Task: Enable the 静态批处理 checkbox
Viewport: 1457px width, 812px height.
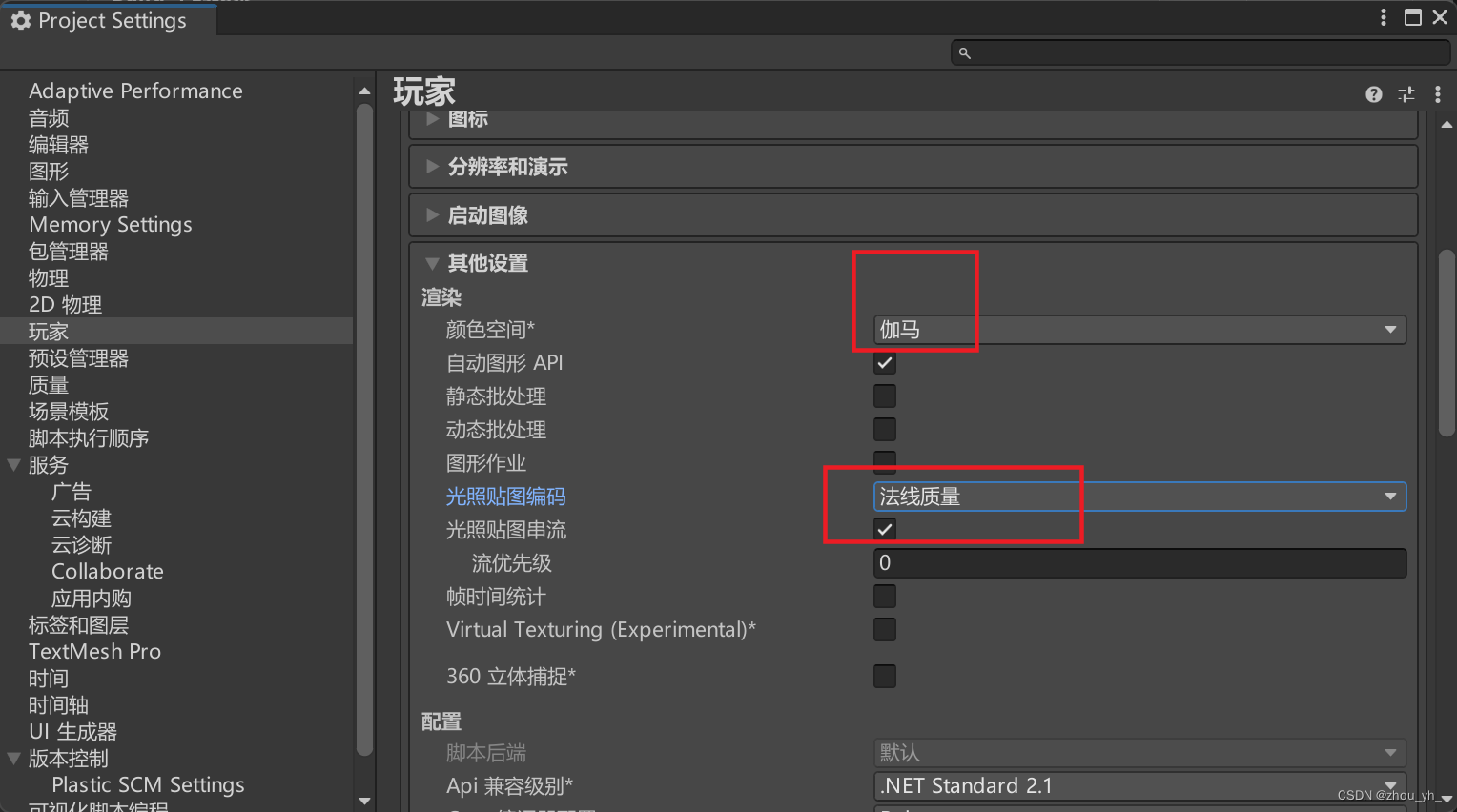Action: 884,396
